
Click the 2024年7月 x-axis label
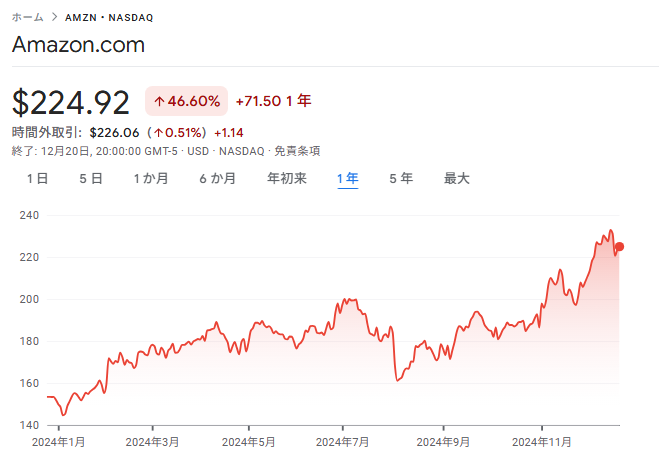(x=343, y=440)
